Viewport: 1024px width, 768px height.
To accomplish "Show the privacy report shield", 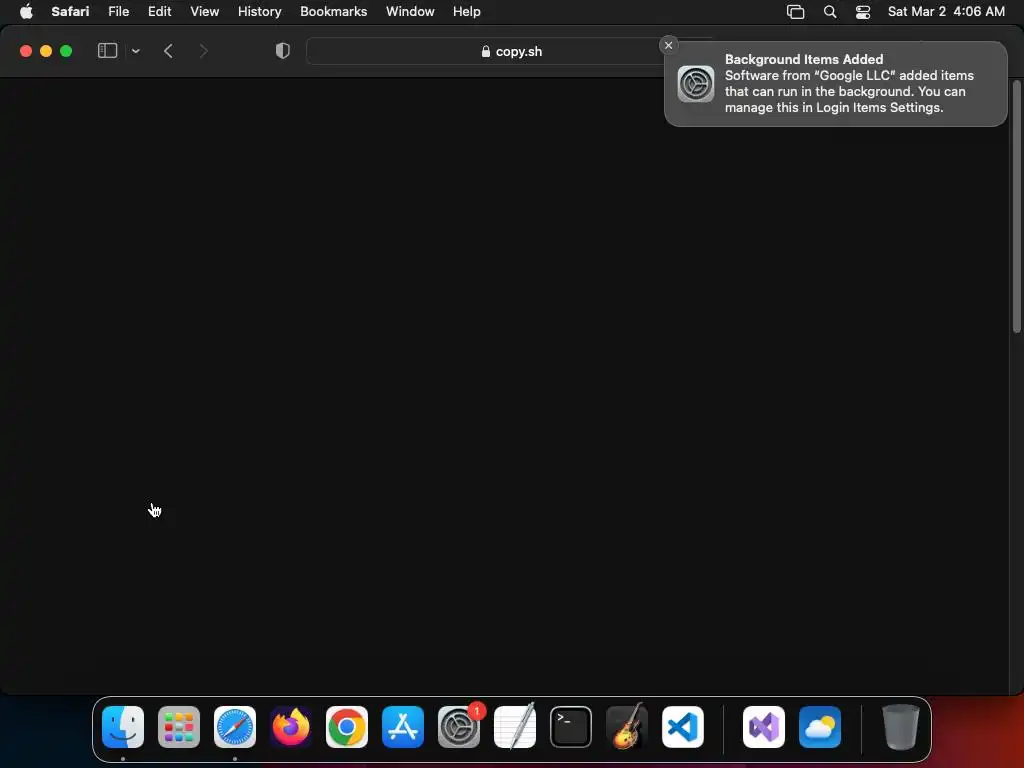I will pyautogui.click(x=283, y=51).
